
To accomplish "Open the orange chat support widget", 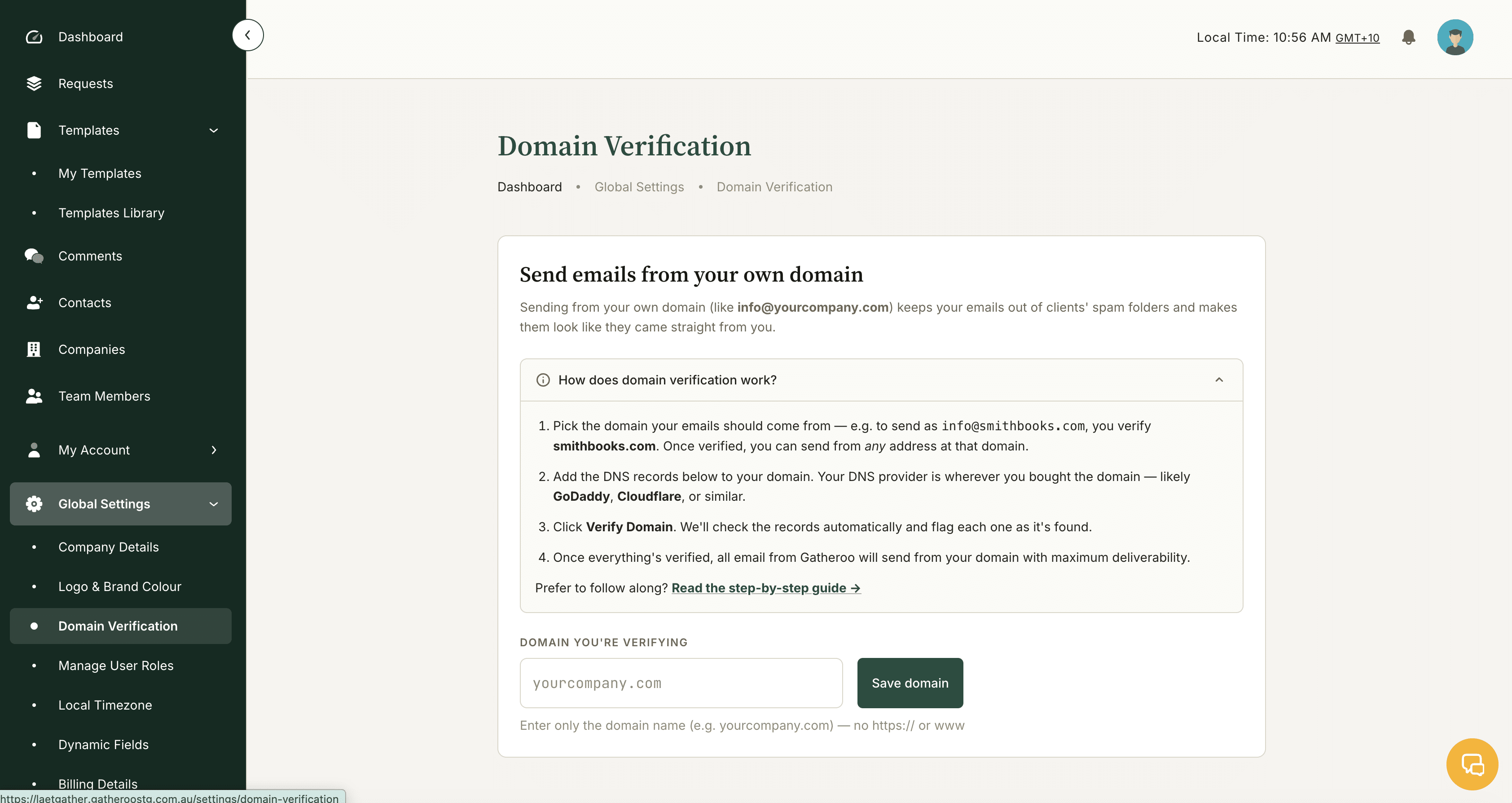I will coord(1472,764).
